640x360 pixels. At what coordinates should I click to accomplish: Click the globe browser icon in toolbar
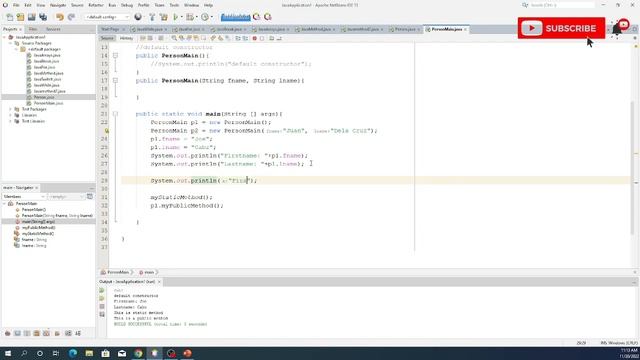click(x=138, y=17)
